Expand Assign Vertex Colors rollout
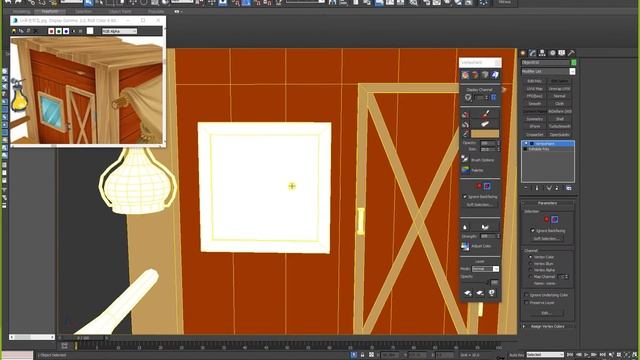 pos(548,327)
